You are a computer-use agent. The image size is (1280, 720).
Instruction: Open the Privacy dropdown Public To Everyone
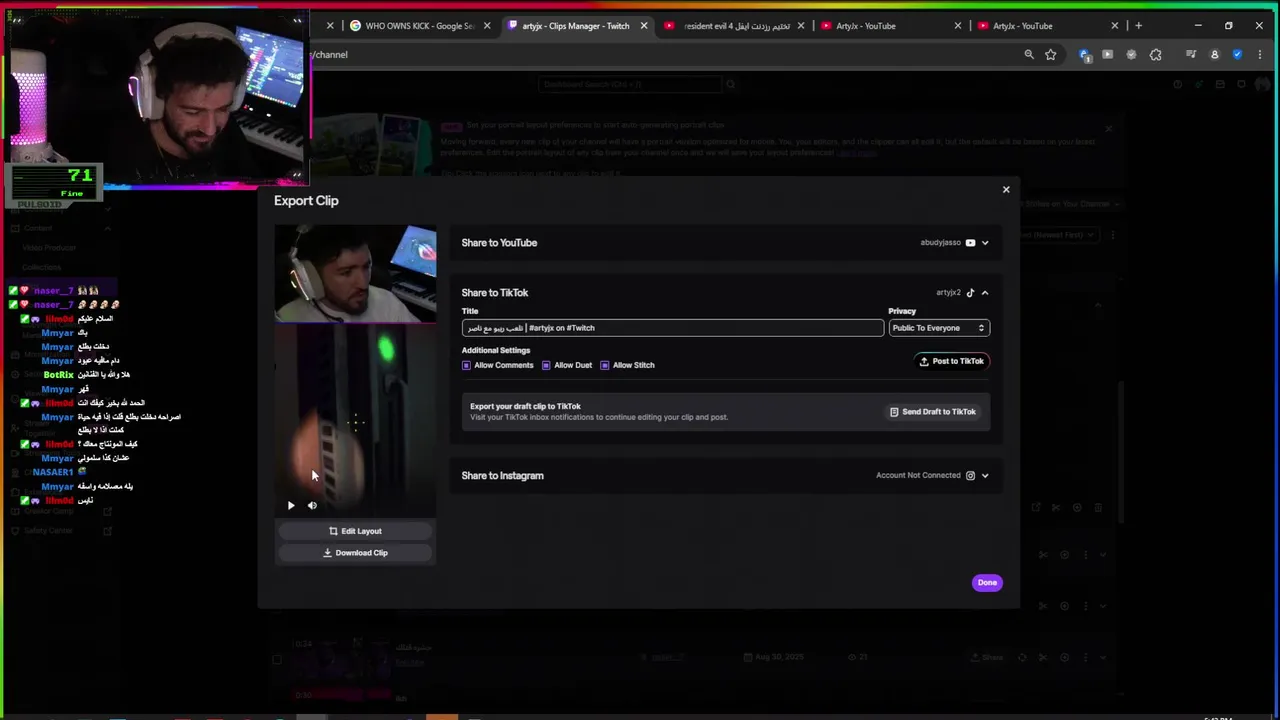point(938,328)
